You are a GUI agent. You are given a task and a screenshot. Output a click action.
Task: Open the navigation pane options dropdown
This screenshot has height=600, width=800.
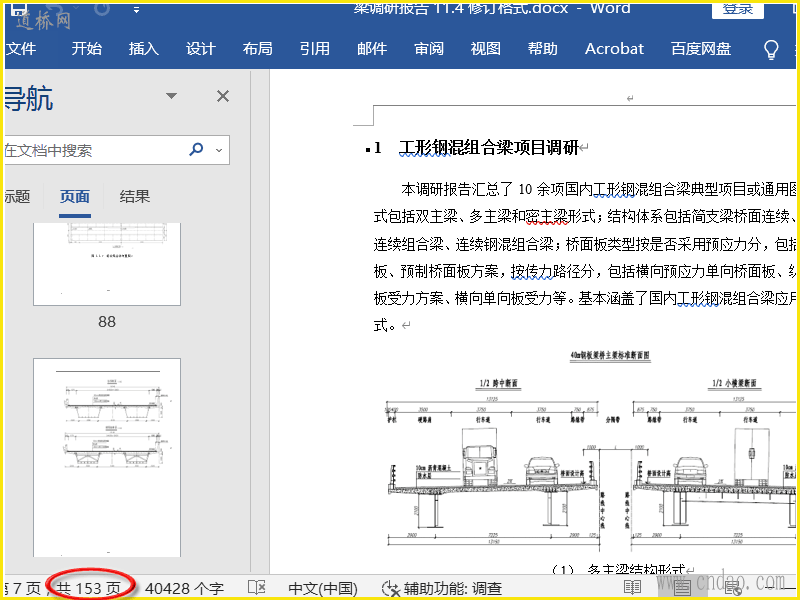click(x=171, y=96)
